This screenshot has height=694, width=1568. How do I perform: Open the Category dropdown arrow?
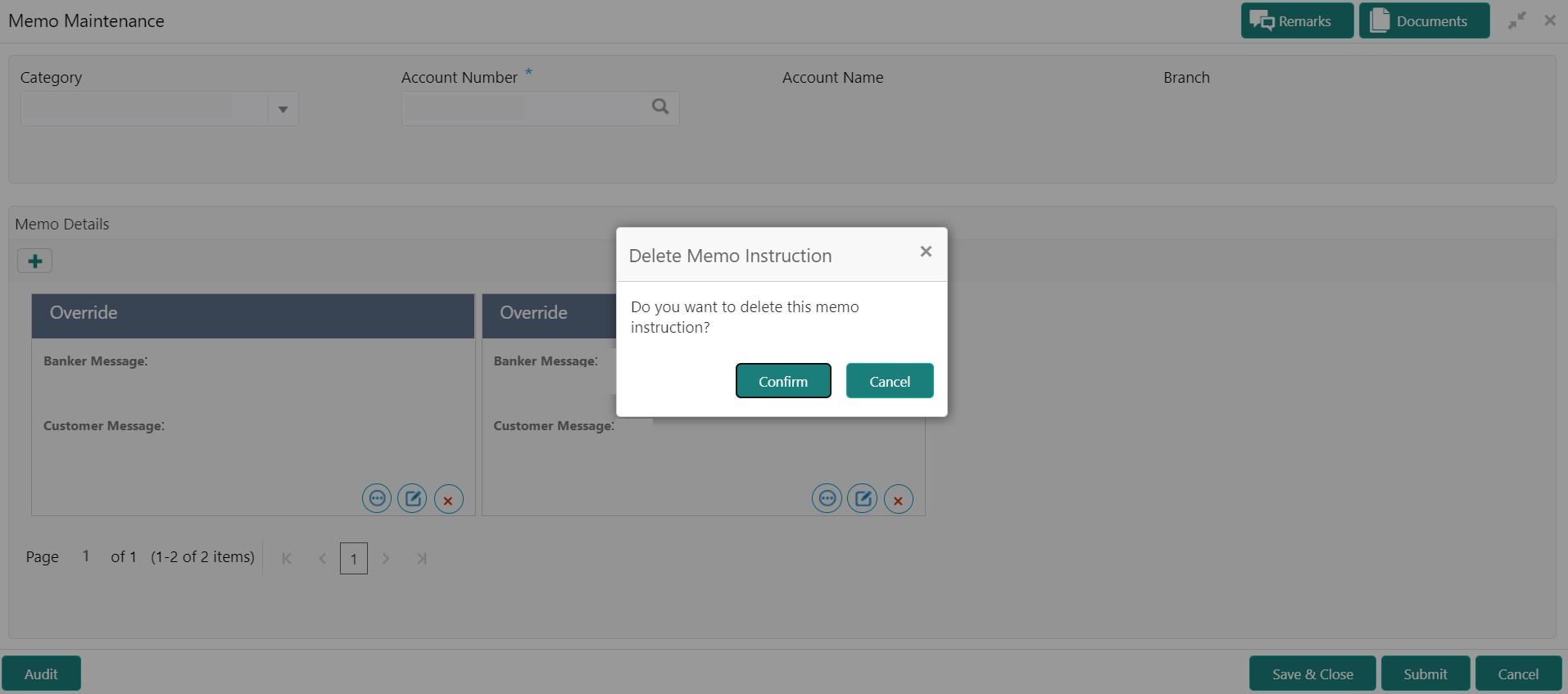point(283,109)
